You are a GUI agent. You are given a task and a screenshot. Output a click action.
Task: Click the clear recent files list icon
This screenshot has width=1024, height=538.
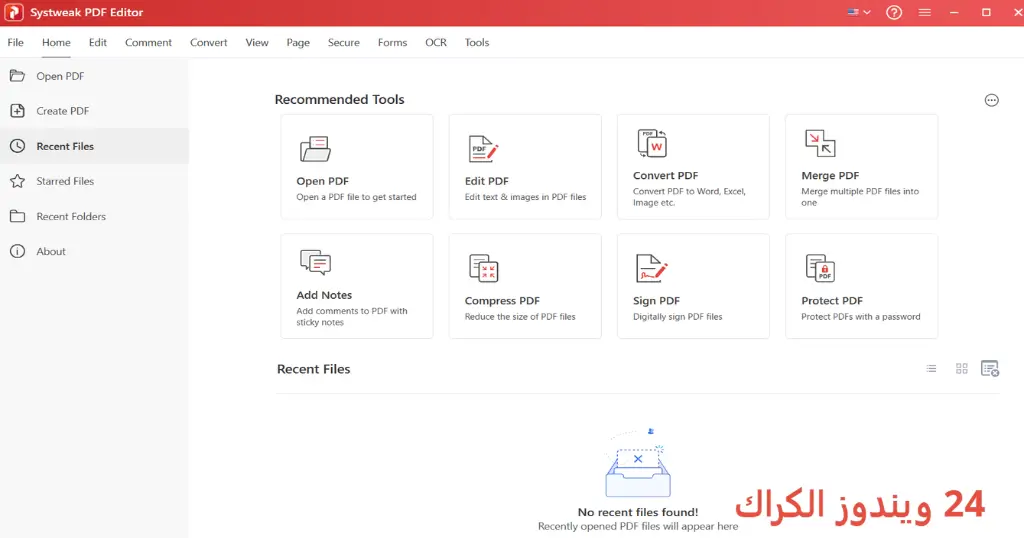[x=990, y=369]
